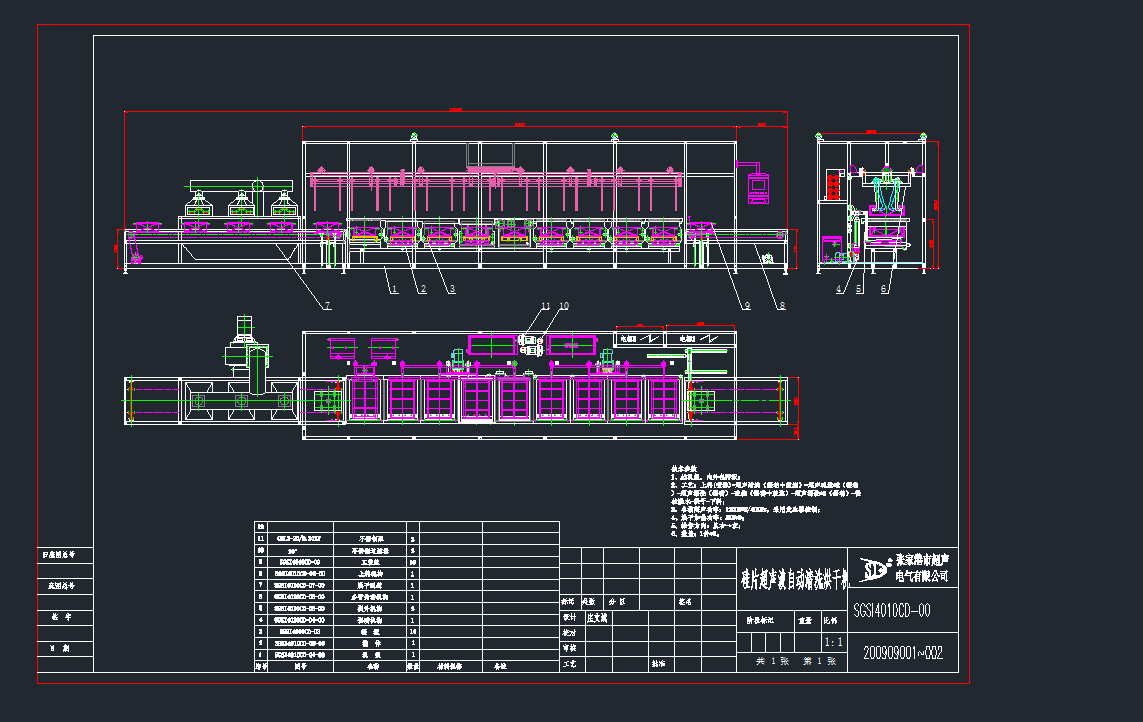
Task: Select balloon callout number 3
Action: coord(452,289)
